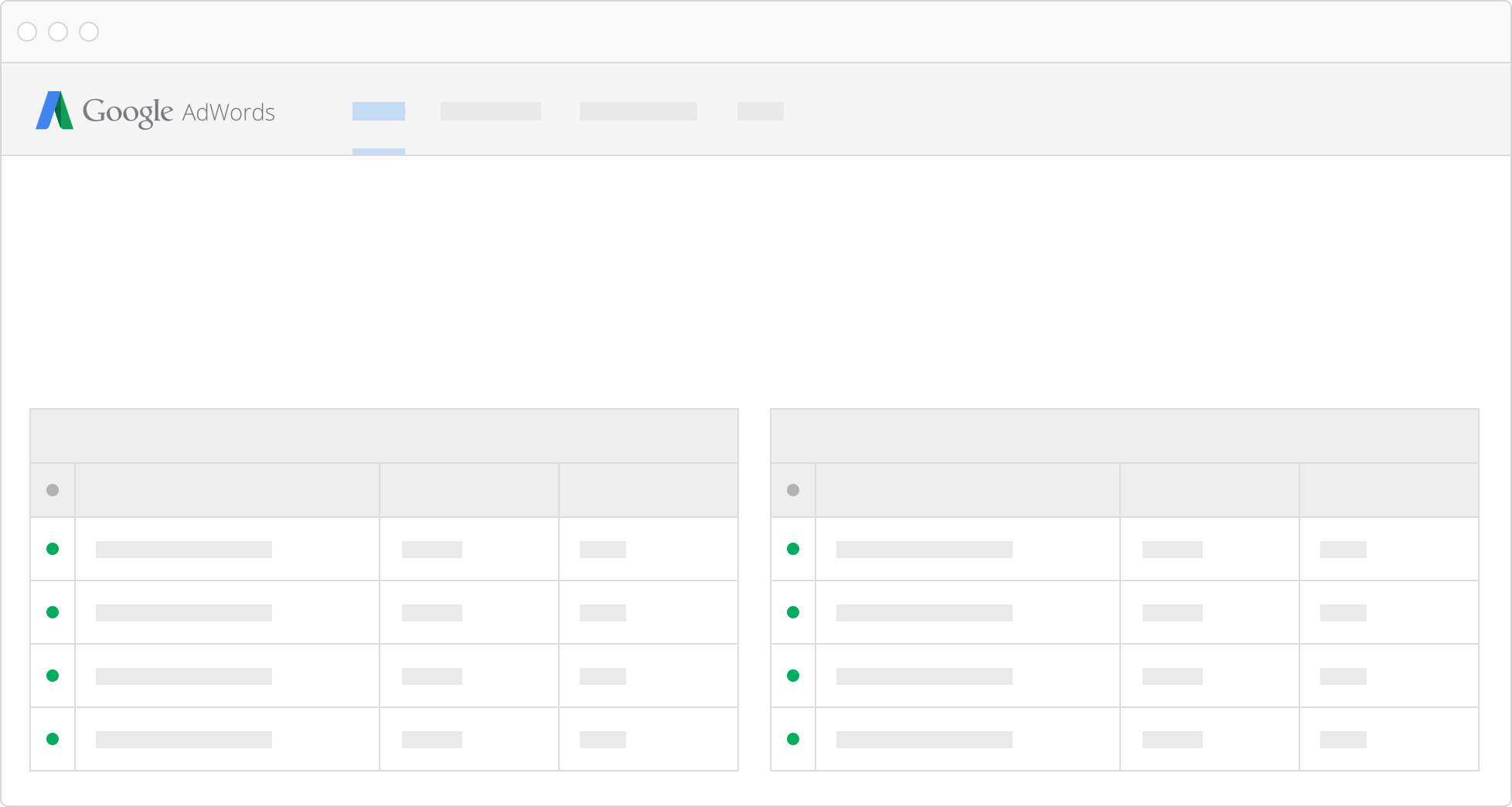Click grey status dot in right table header
This screenshot has width=1512, height=807.
tap(793, 490)
